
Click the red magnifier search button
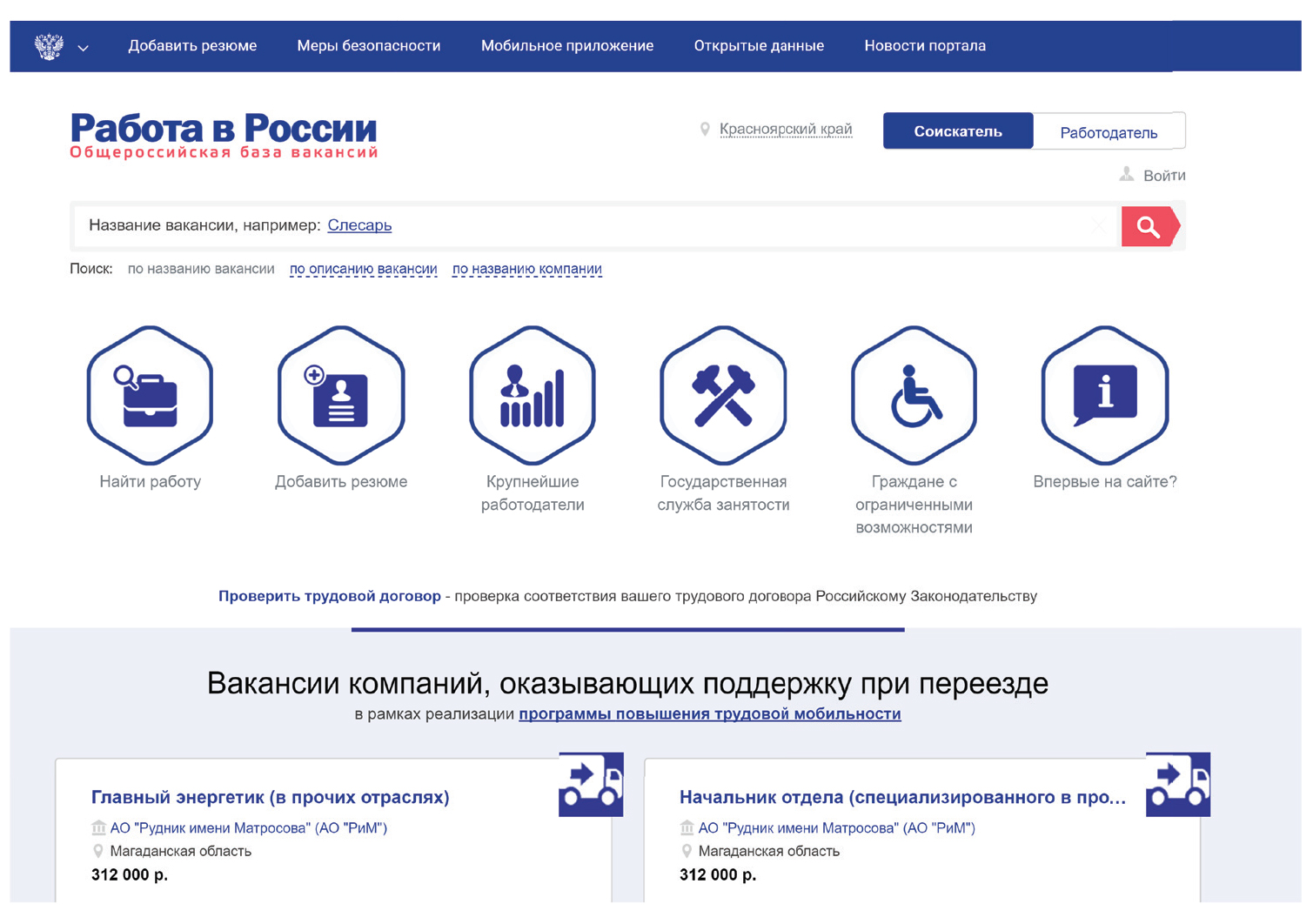click(1149, 227)
